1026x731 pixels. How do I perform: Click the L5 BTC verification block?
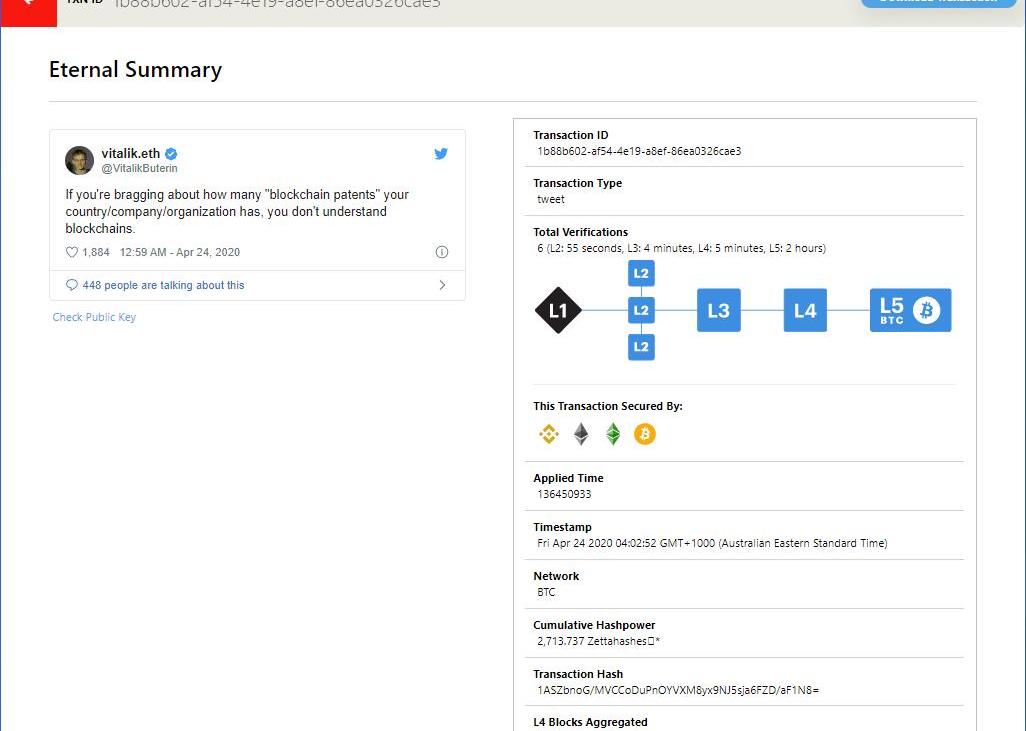point(910,310)
